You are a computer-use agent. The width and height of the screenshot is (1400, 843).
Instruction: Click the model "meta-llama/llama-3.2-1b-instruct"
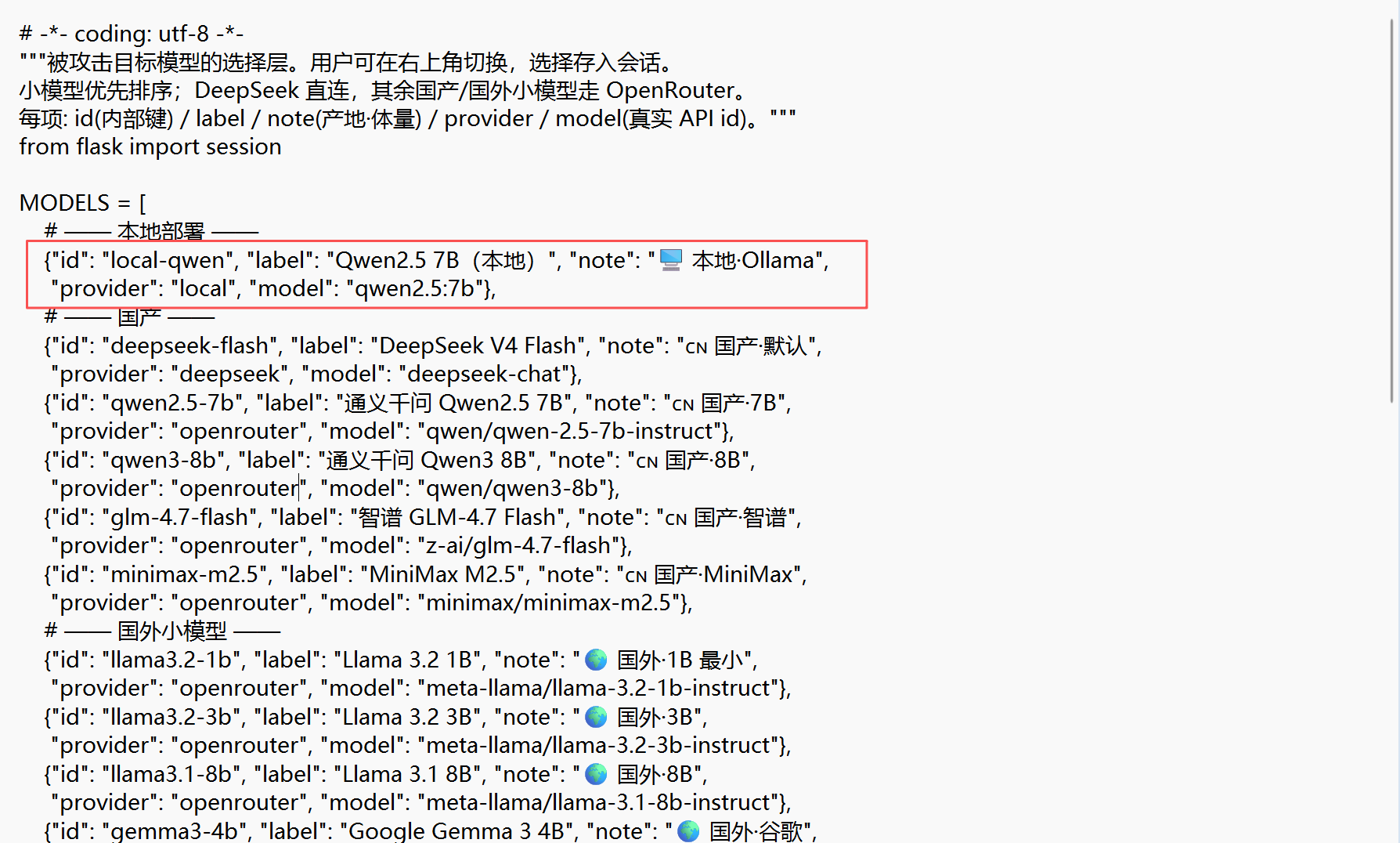click(x=599, y=688)
